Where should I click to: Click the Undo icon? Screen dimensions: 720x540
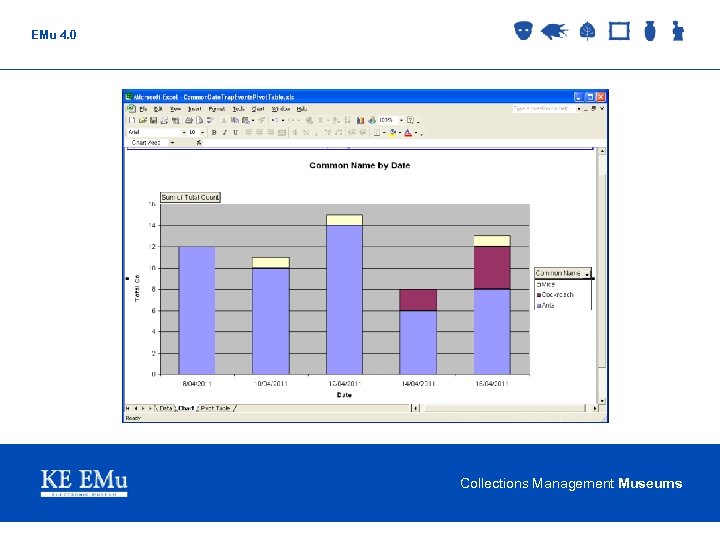(275, 120)
